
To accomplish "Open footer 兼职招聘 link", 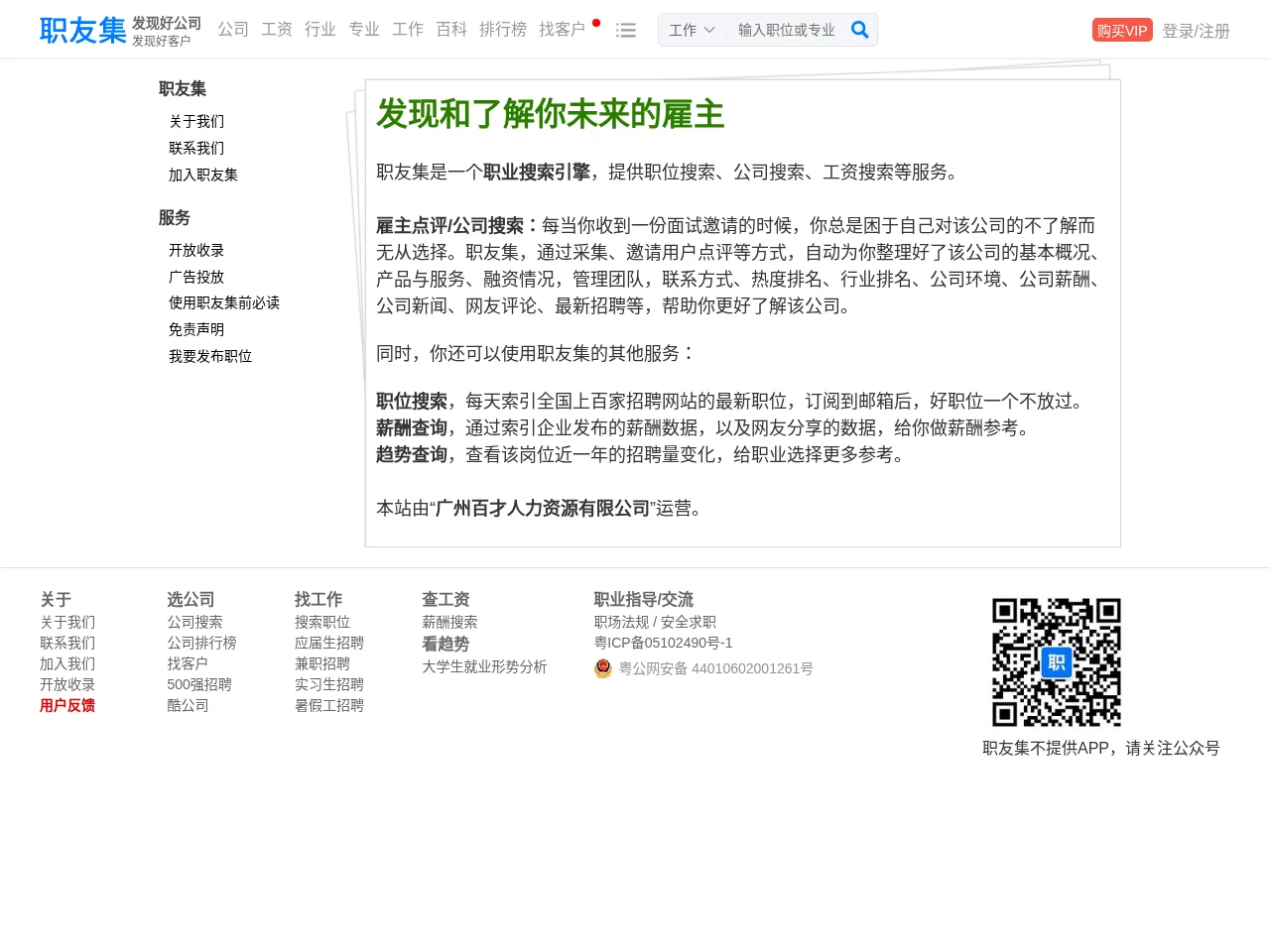I will tap(322, 663).
